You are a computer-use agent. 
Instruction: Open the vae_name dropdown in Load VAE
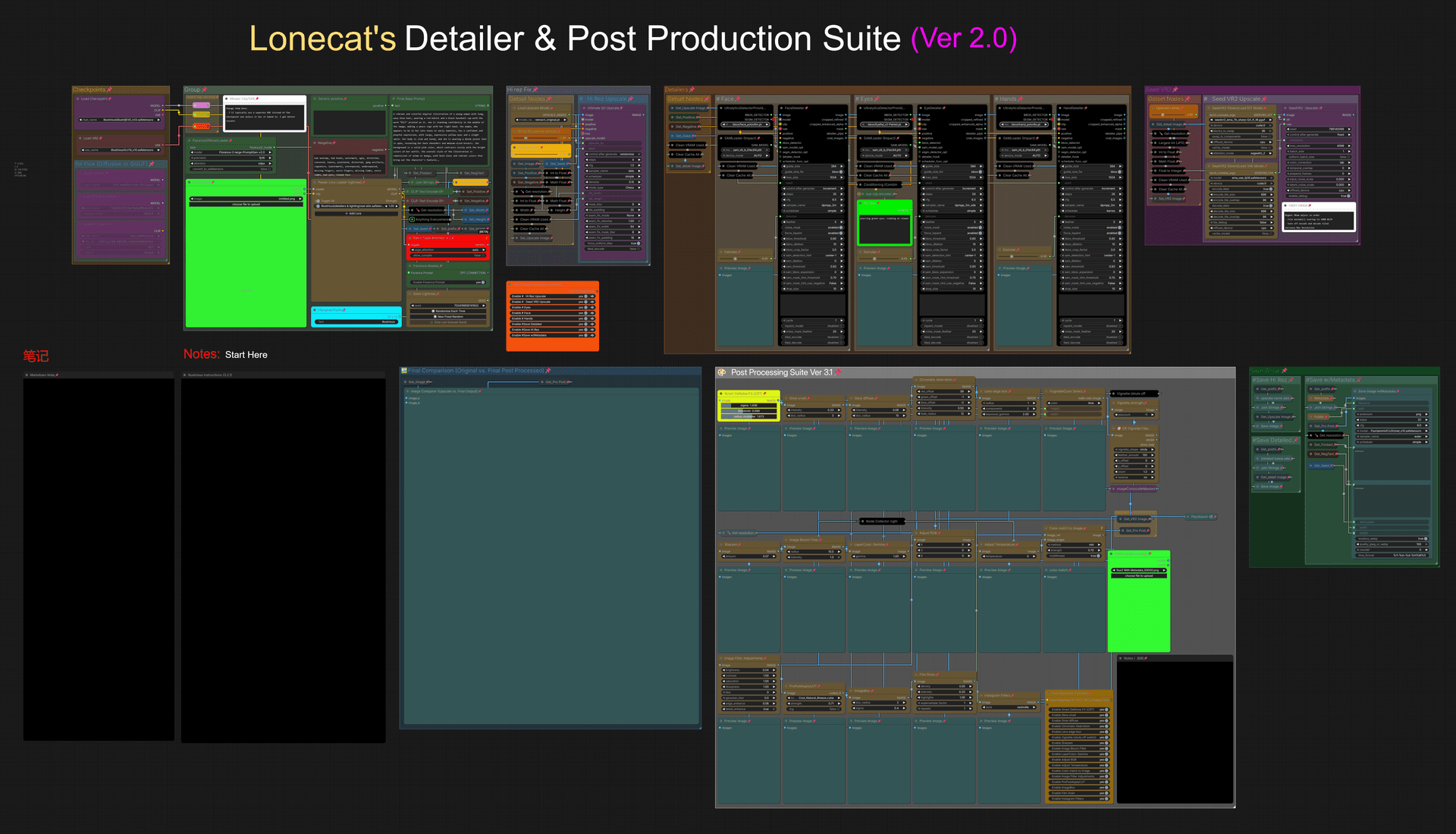pyautogui.click(x=121, y=150)
